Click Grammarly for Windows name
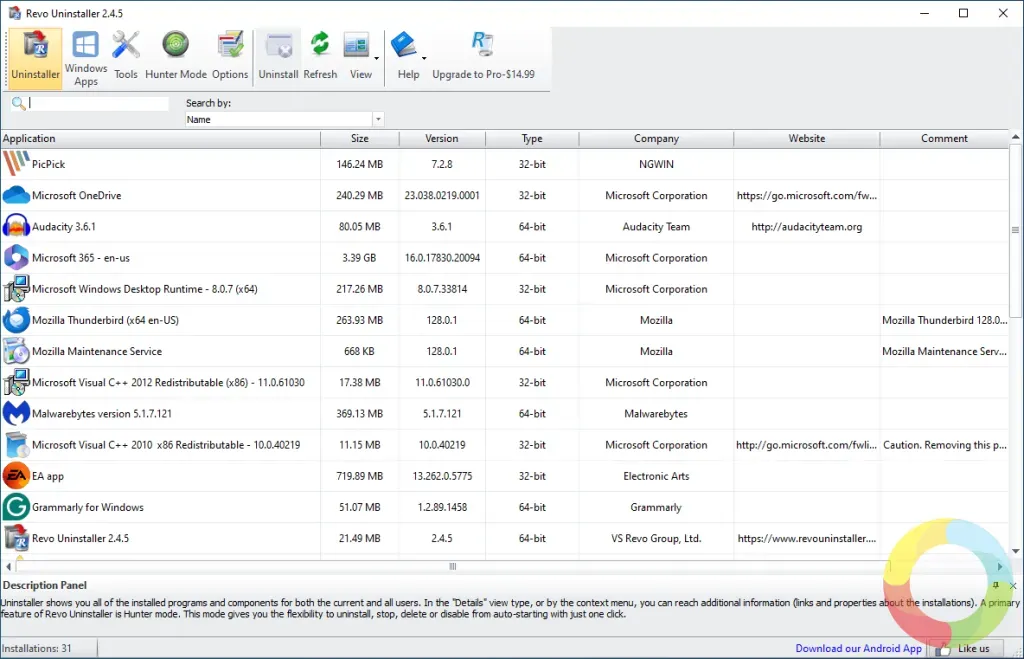This screenshot has width=1024, height=659. 88,507
